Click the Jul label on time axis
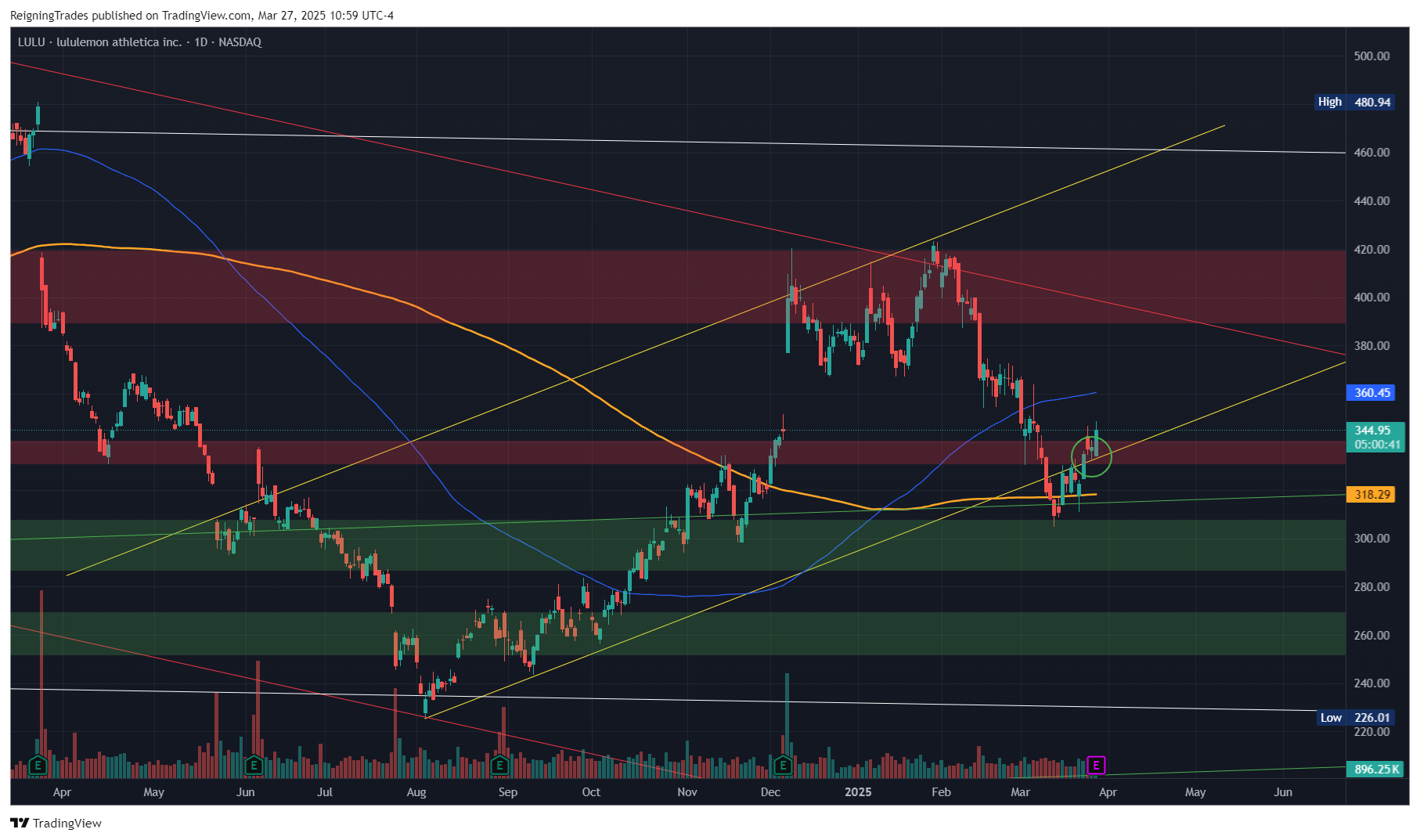 (x=325, y=792)
